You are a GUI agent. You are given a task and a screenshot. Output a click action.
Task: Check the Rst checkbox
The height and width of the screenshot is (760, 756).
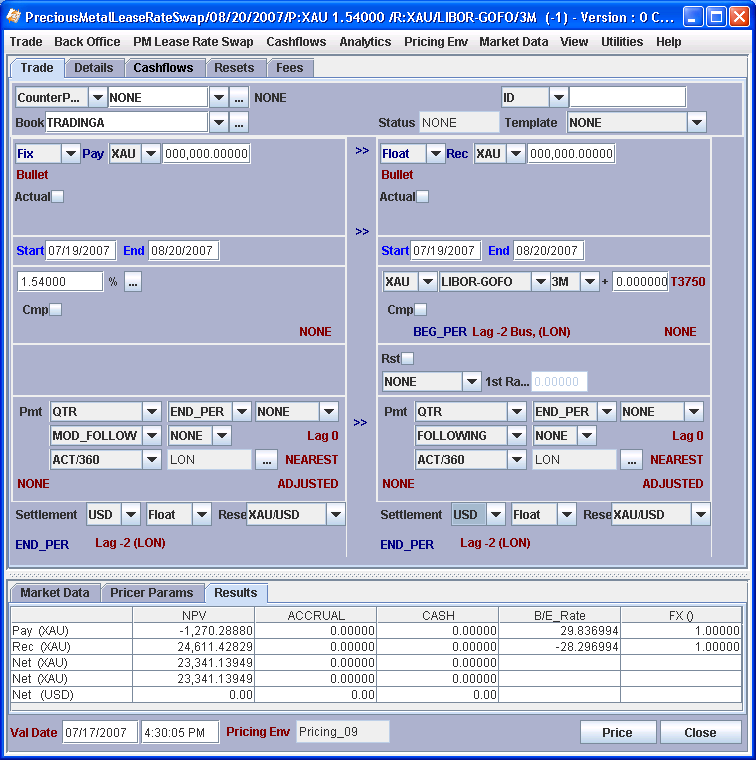(408, 359)
